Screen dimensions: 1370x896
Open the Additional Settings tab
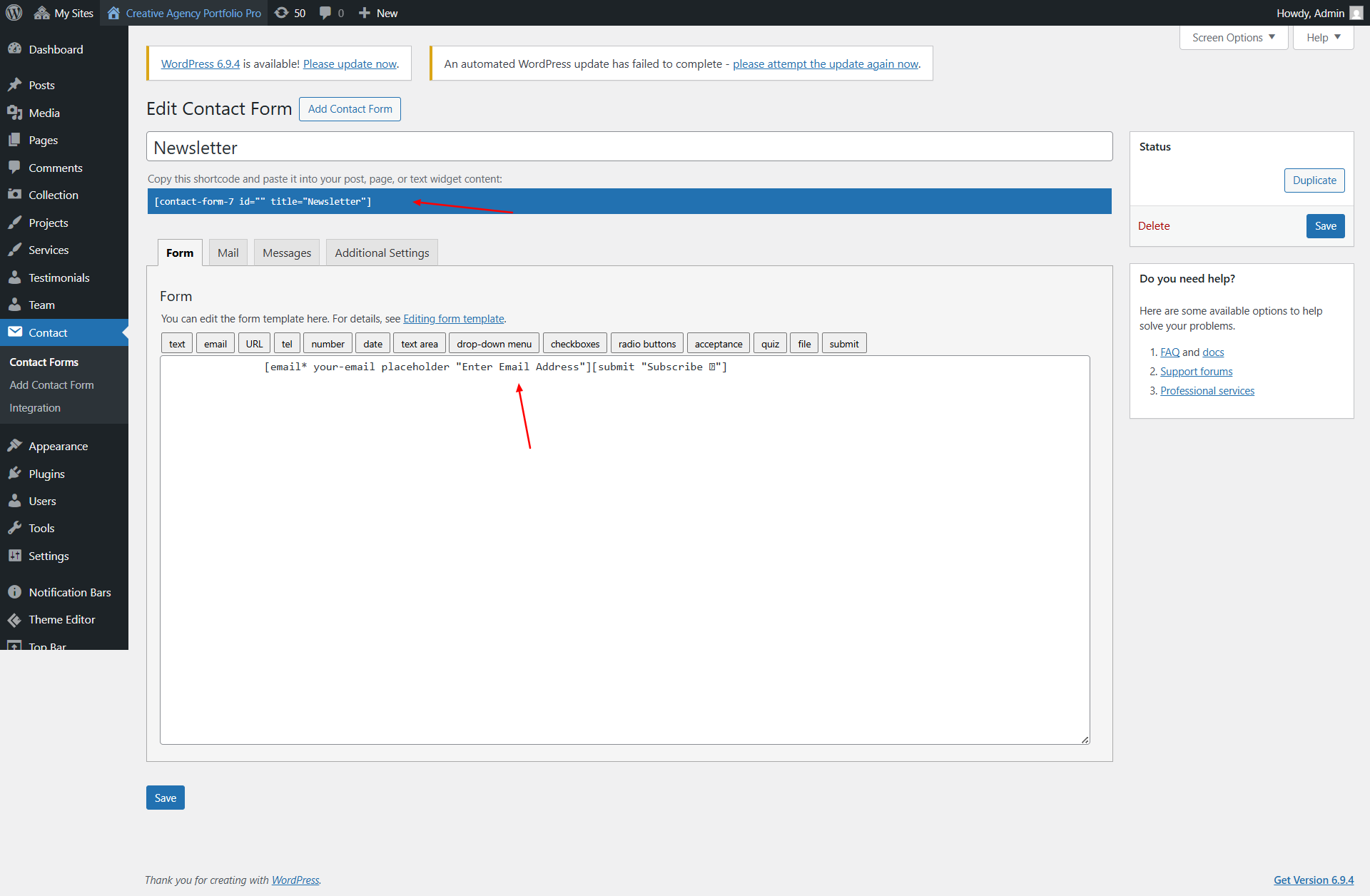[382, 253]
